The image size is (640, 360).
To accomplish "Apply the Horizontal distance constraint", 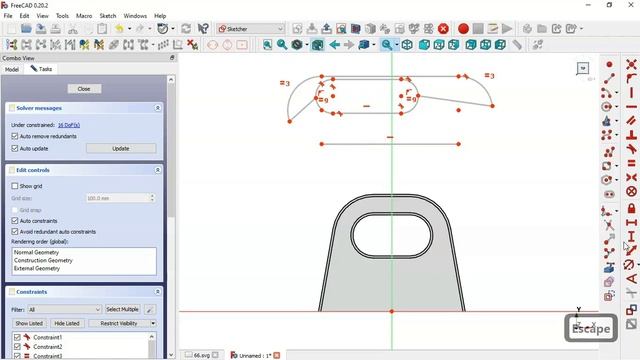I will [631, 222].
